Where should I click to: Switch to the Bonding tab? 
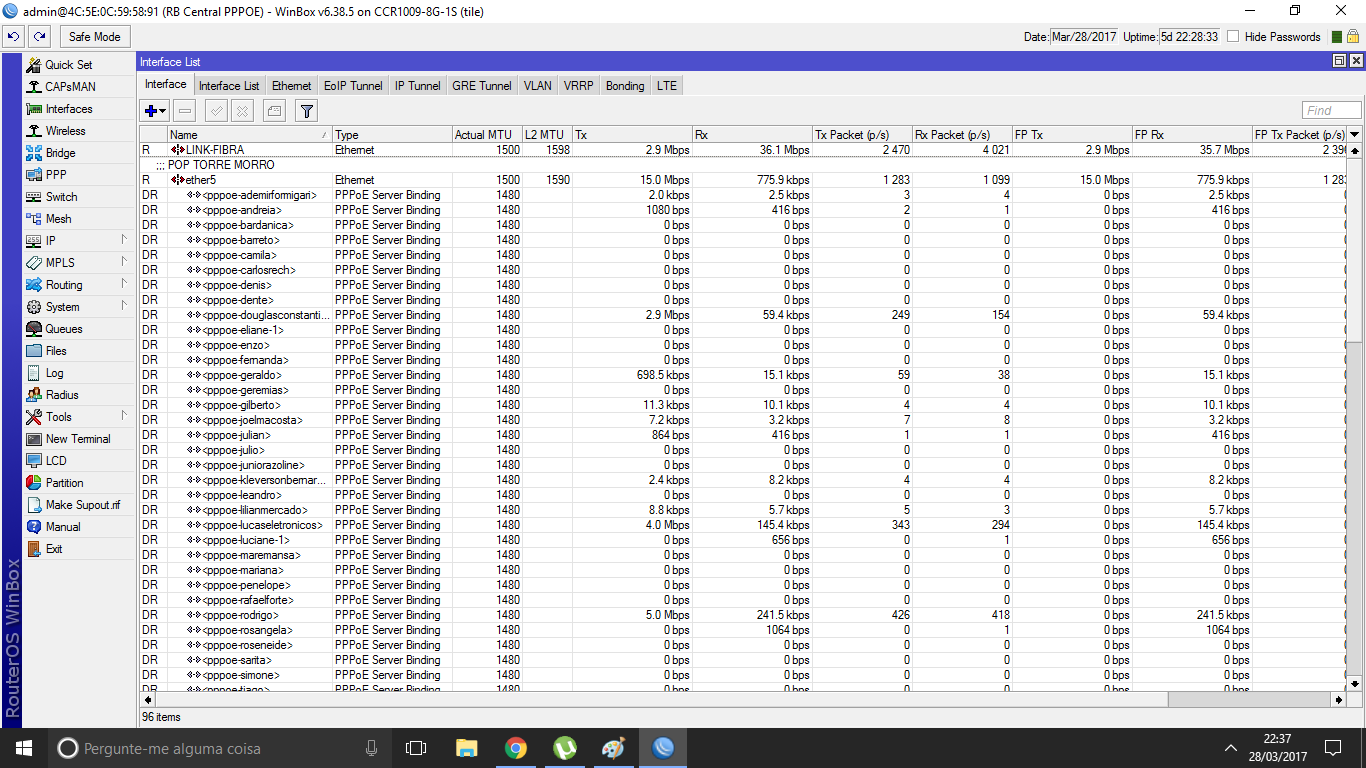click(625, 86)
